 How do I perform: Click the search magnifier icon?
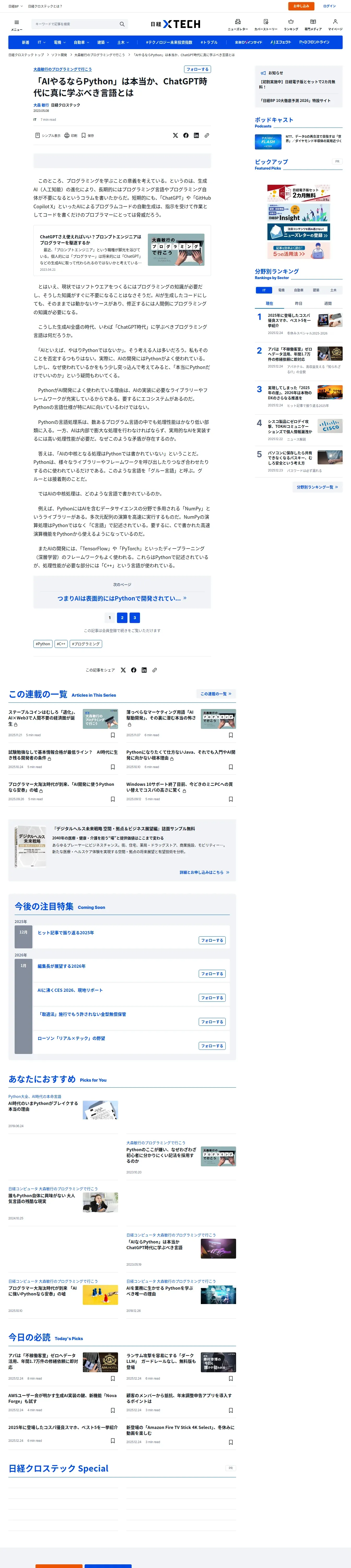(x=122, y=24)
